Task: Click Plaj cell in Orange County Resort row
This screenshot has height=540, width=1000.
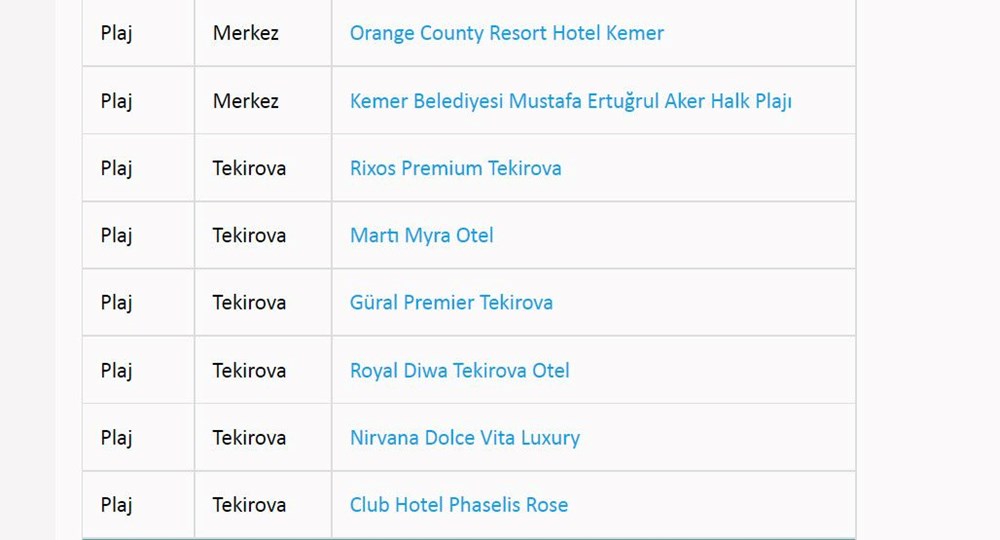Action: click(116, 33)
